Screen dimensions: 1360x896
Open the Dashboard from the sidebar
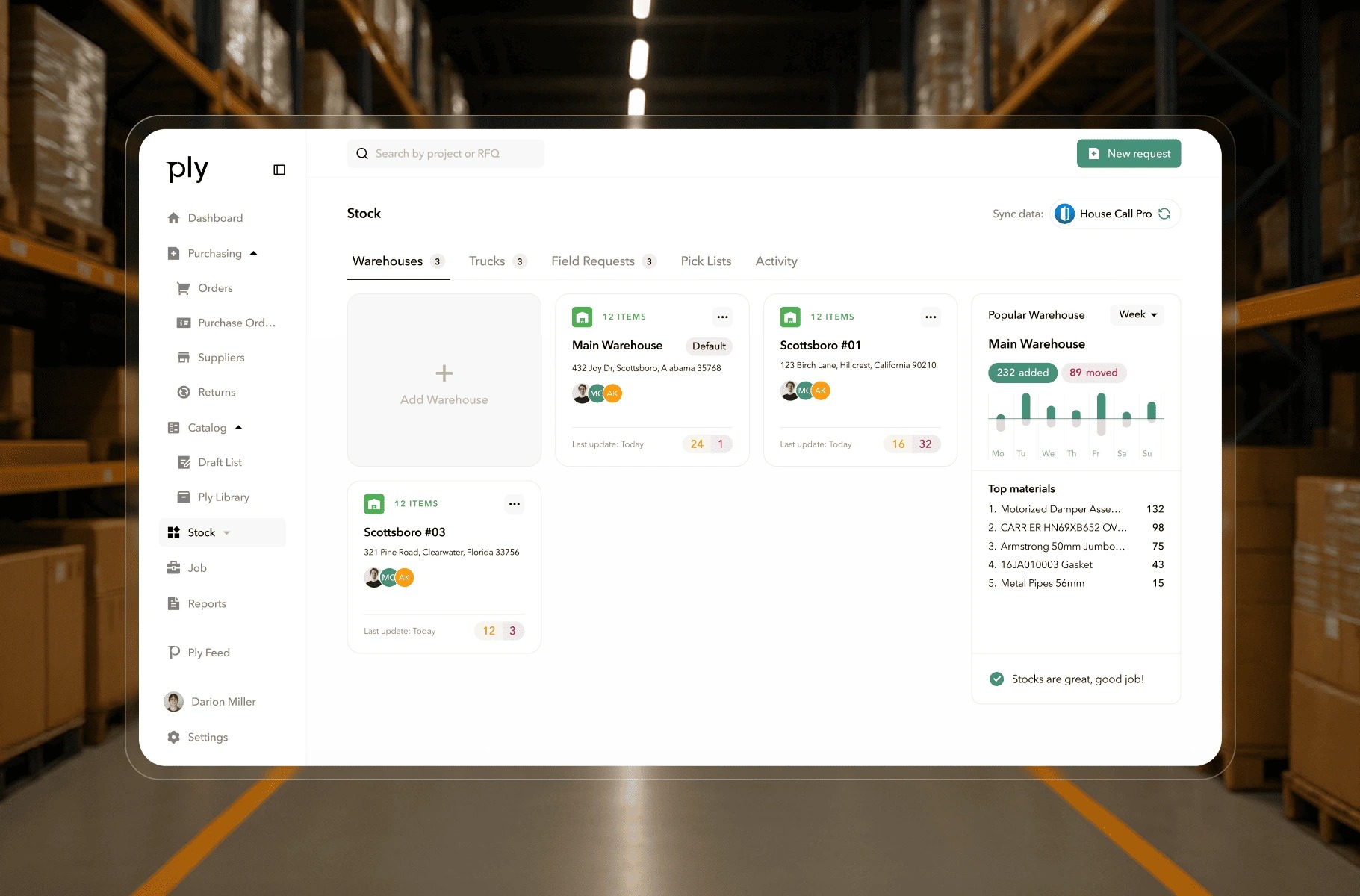coord(215,217)
